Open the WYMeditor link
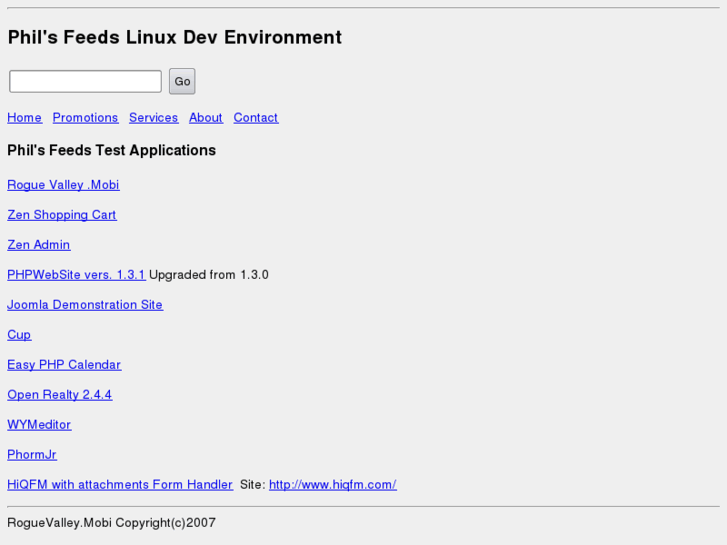The height and width of the screenshot is (545, 727). point(39,425)
